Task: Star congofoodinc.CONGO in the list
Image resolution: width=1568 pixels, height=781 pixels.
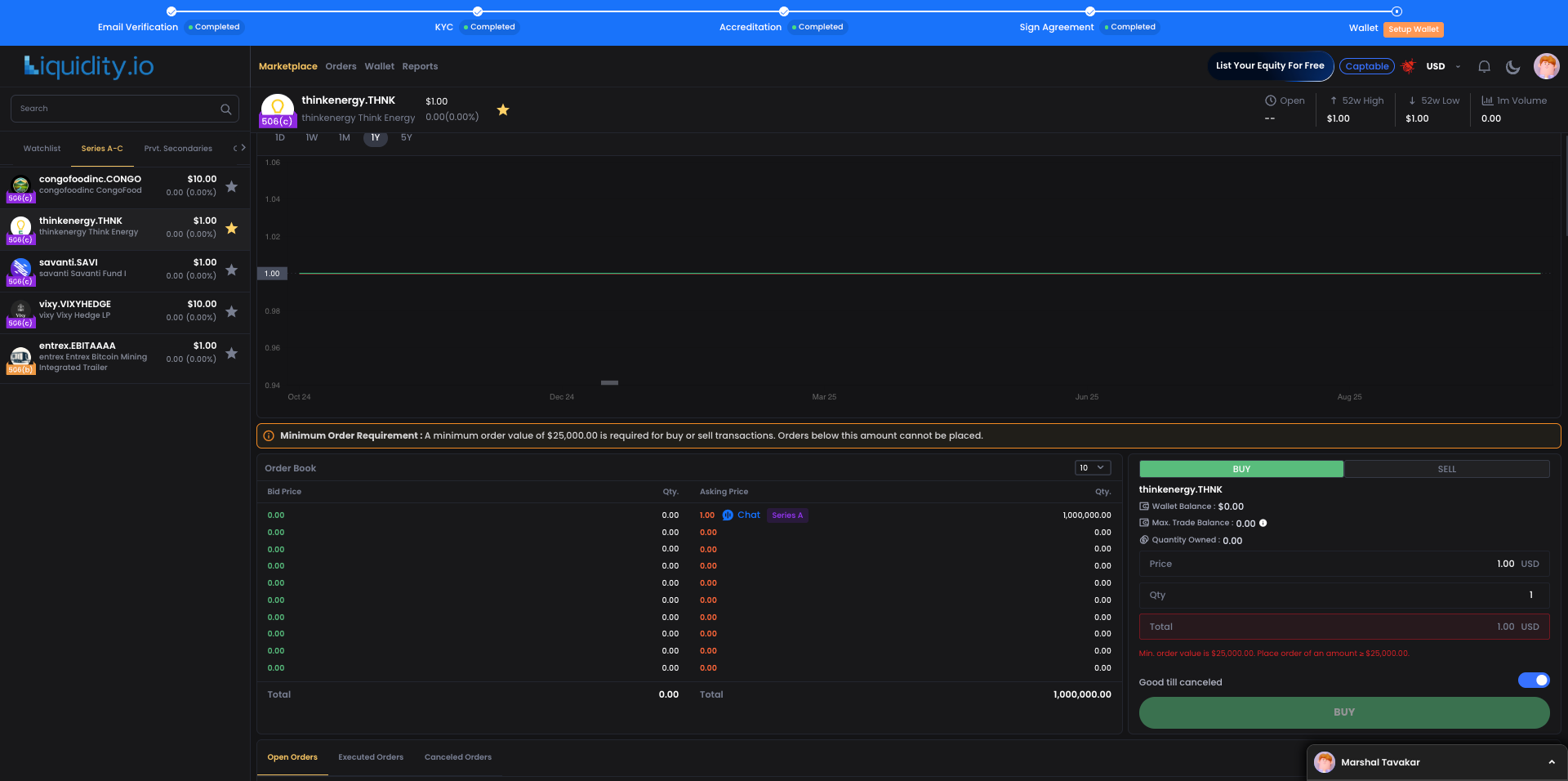Action: pos(232,186)
